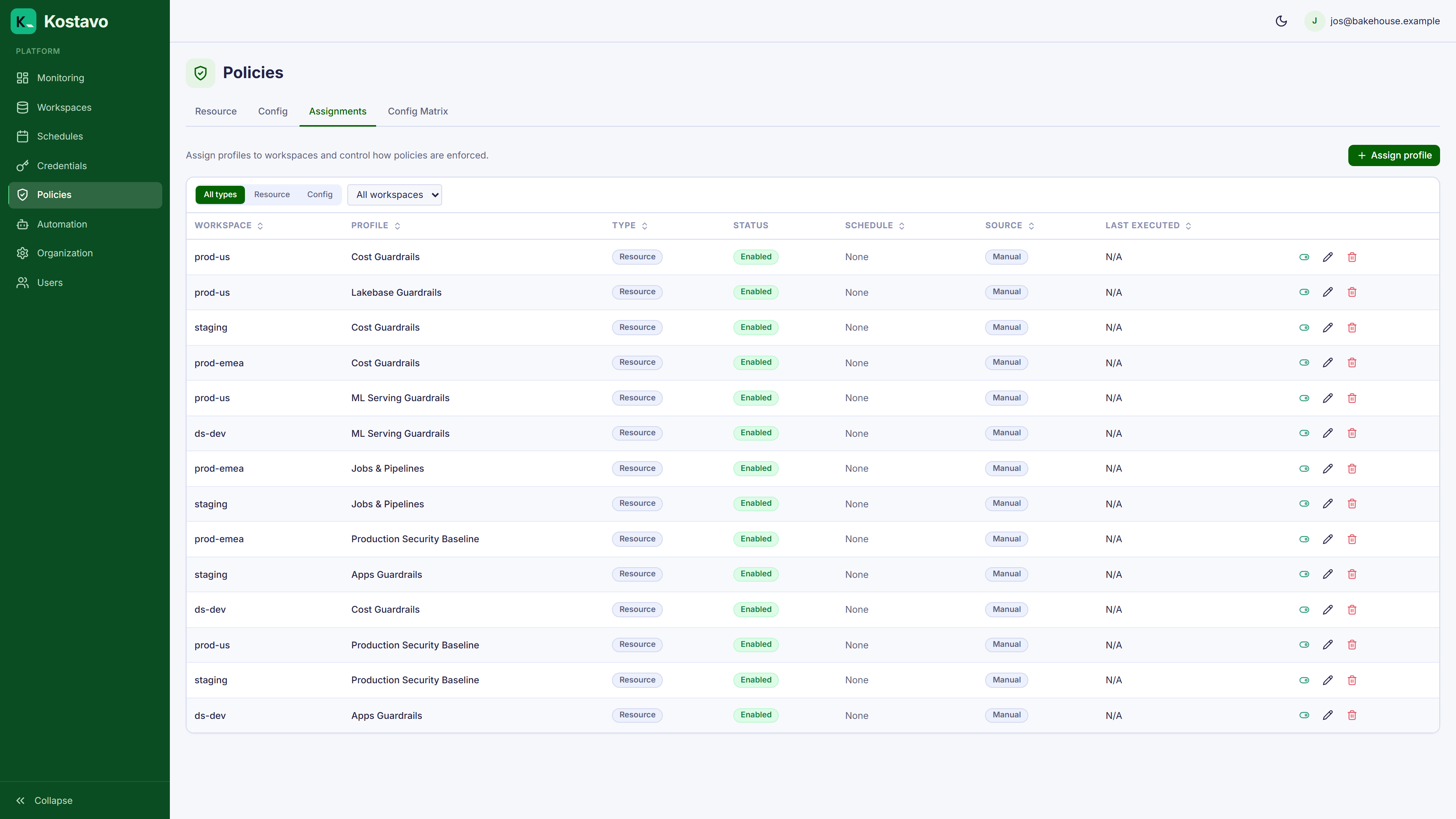Click Resource badge in ds-dev Apps Guardrails row
This screenshot has height=819, width=1456.
(x=637, y=715)
